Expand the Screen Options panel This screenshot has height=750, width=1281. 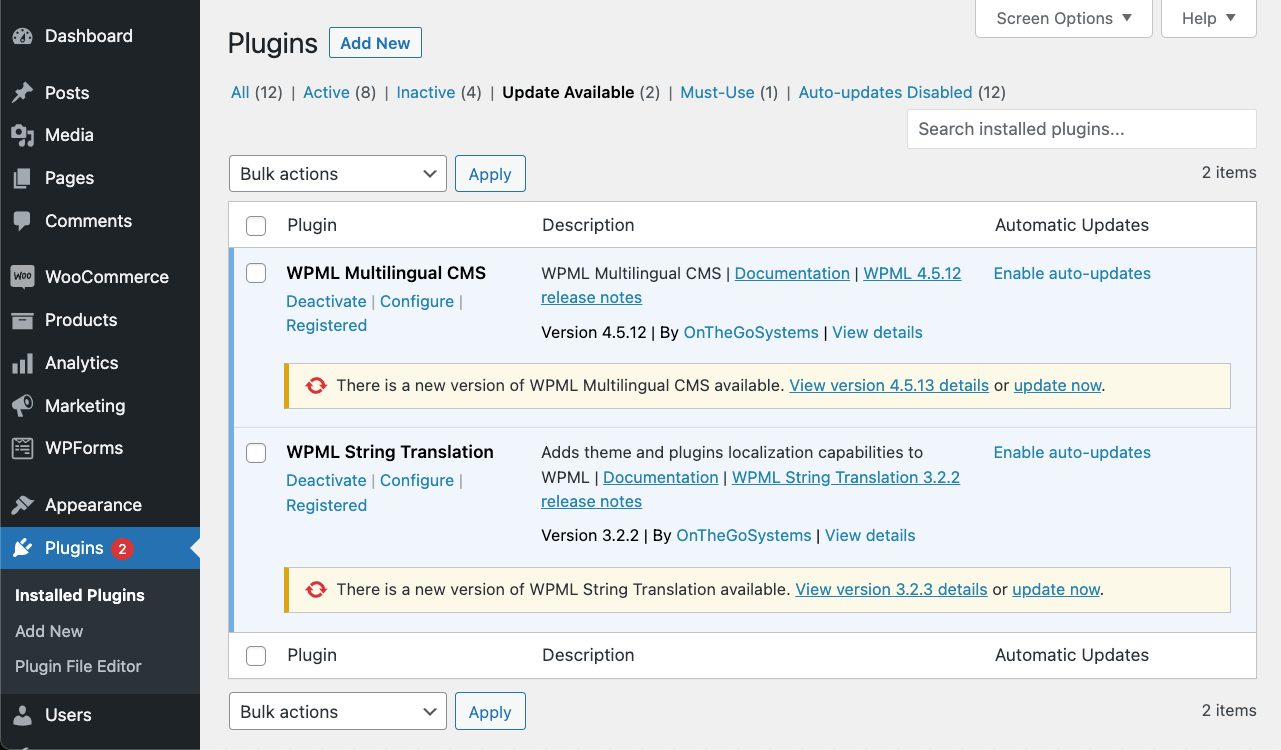(x=1064, y=18)
